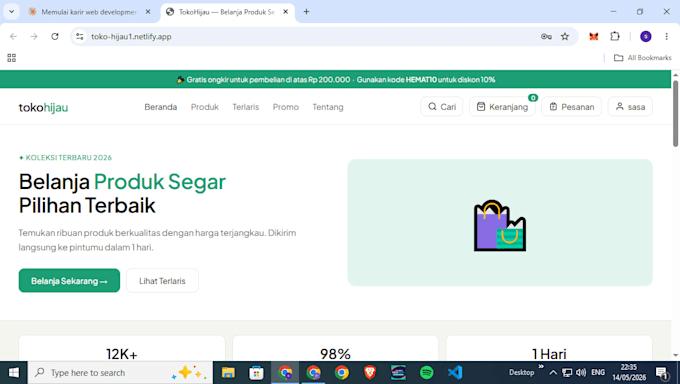Click the Windows taskbar search box
The height and width of the screenshot is (384, 680).
tap(121, 372)
